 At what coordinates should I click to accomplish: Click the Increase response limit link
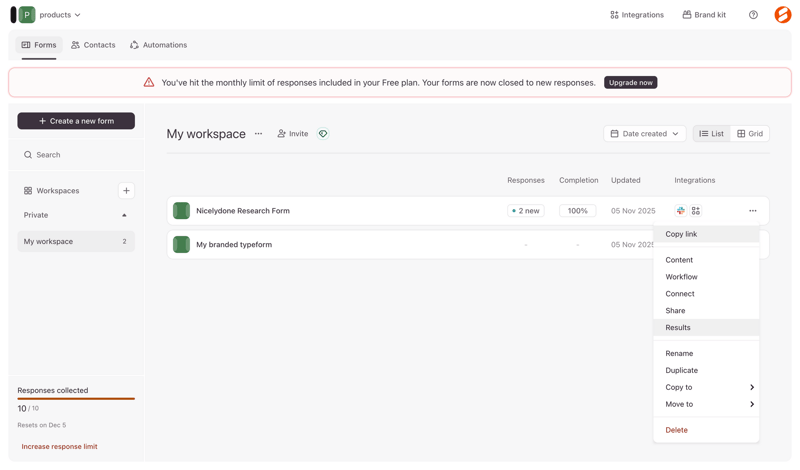click(59, 447)
